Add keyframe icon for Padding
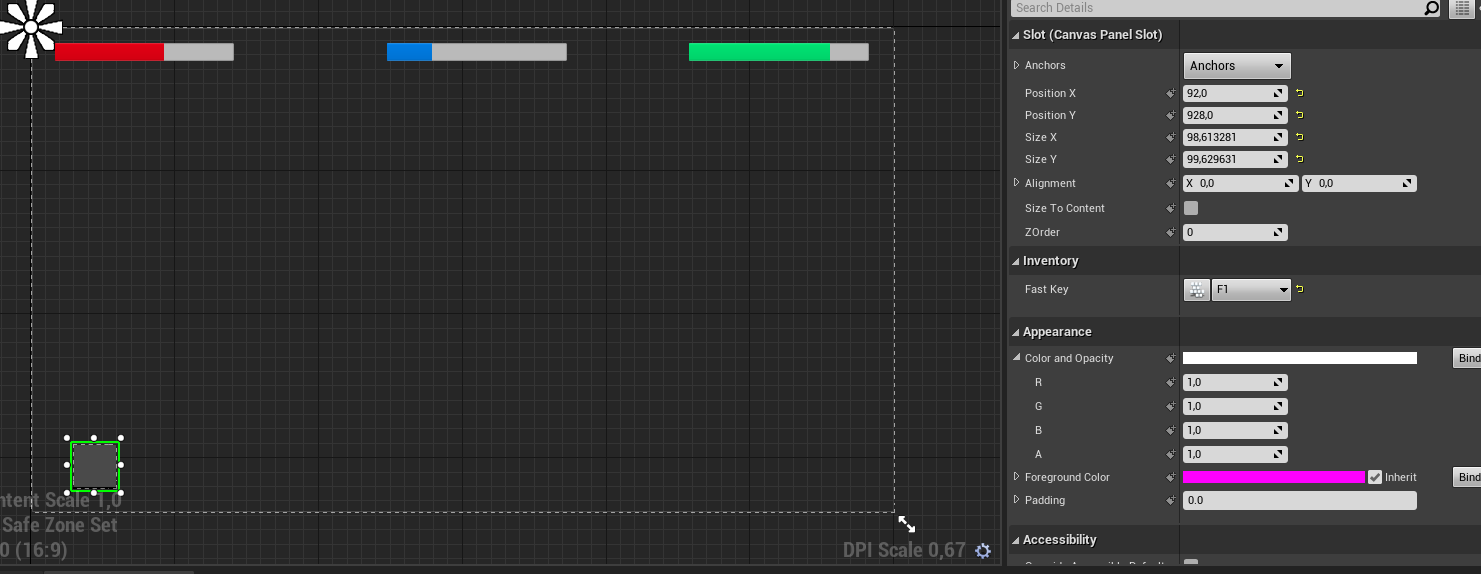1481x574 pixels. 1171,500
